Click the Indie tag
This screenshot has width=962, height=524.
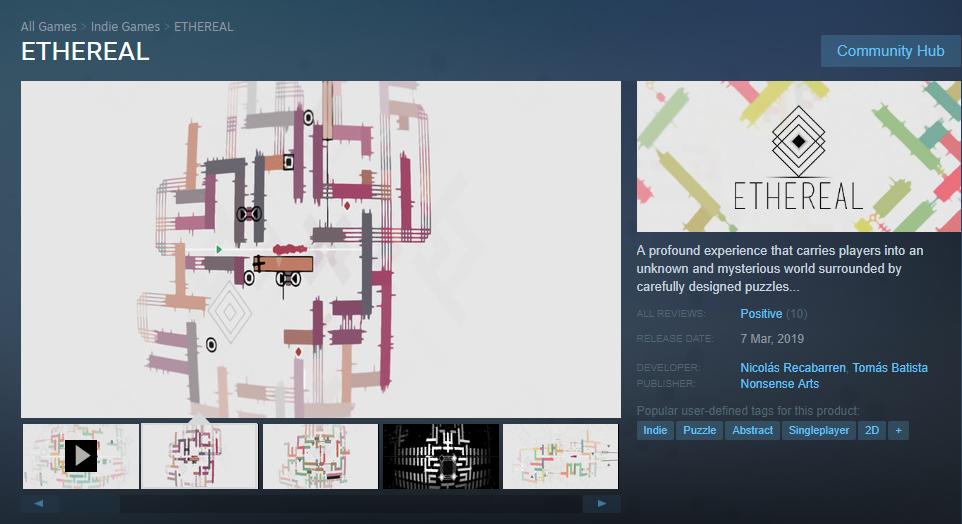(x=655, y=430)
